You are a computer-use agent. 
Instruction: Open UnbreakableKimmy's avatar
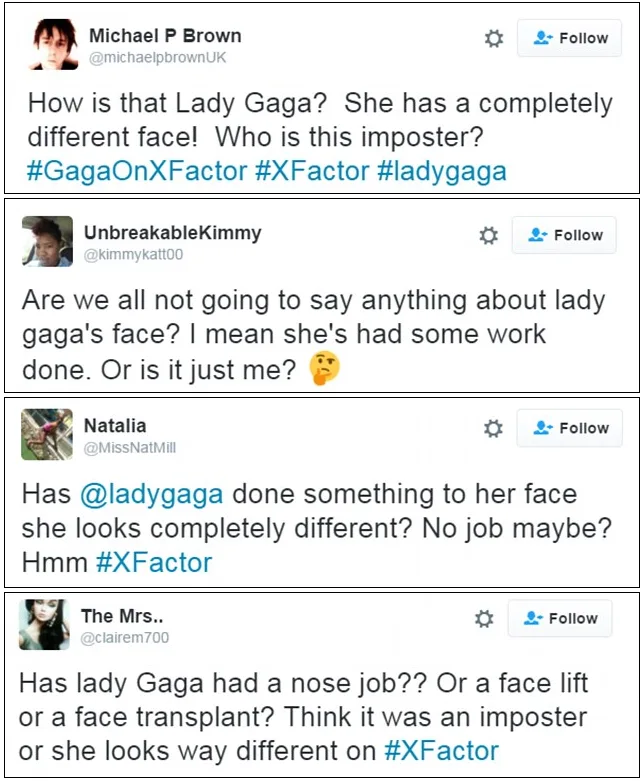[x=47, y=241]
